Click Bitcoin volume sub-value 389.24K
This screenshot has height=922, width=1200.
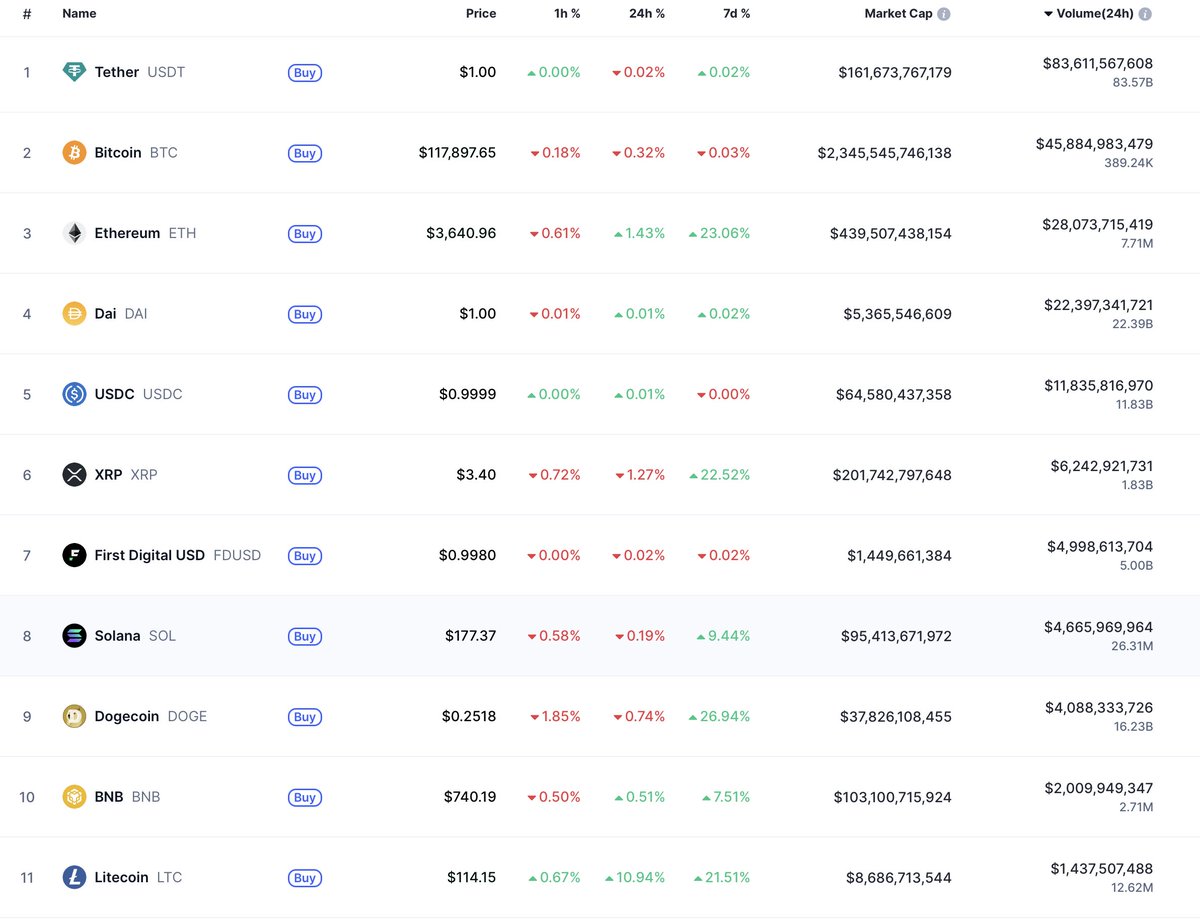click(x=1127, y=162)
